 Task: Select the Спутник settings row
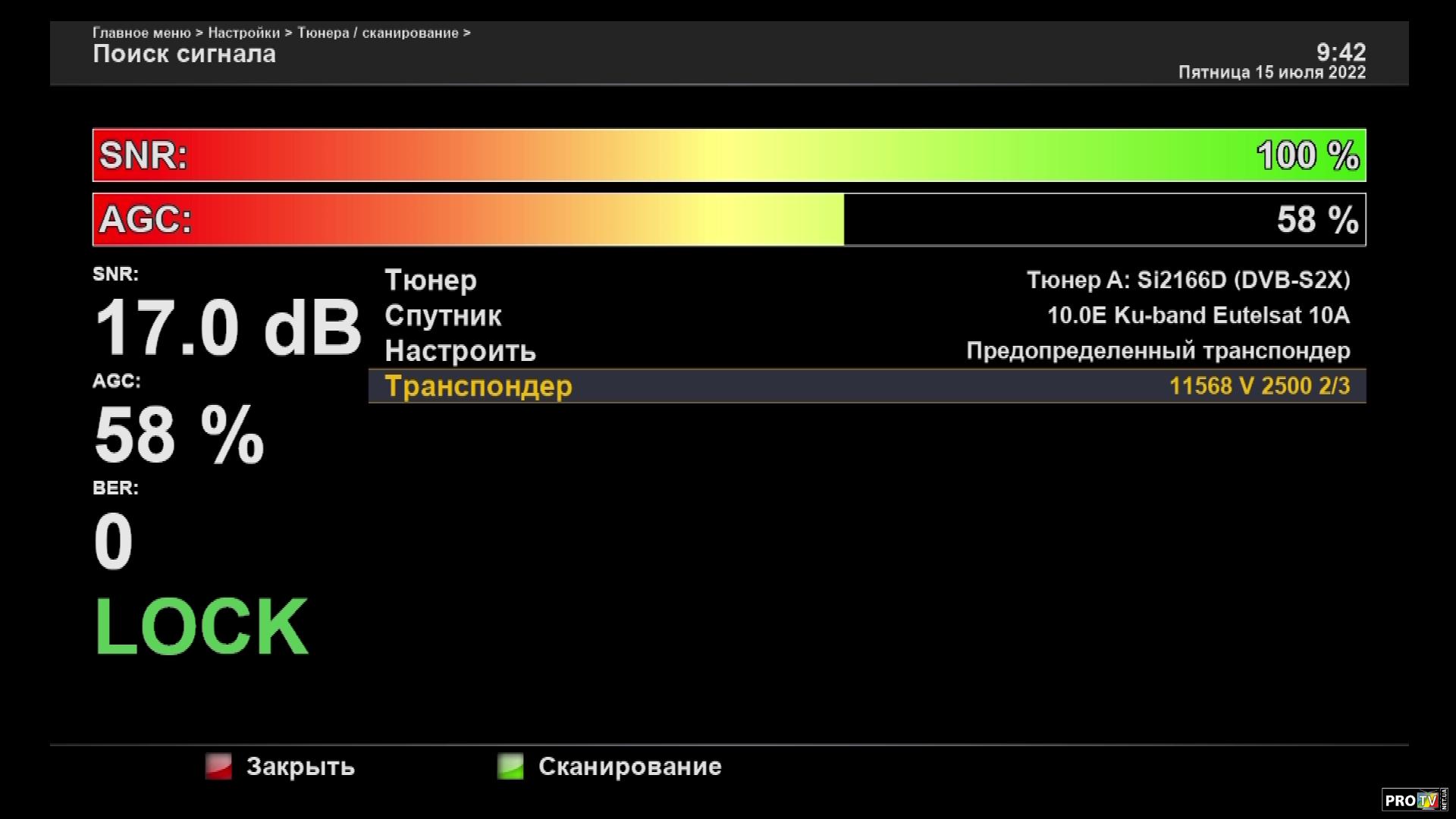[x=443, y=315]
